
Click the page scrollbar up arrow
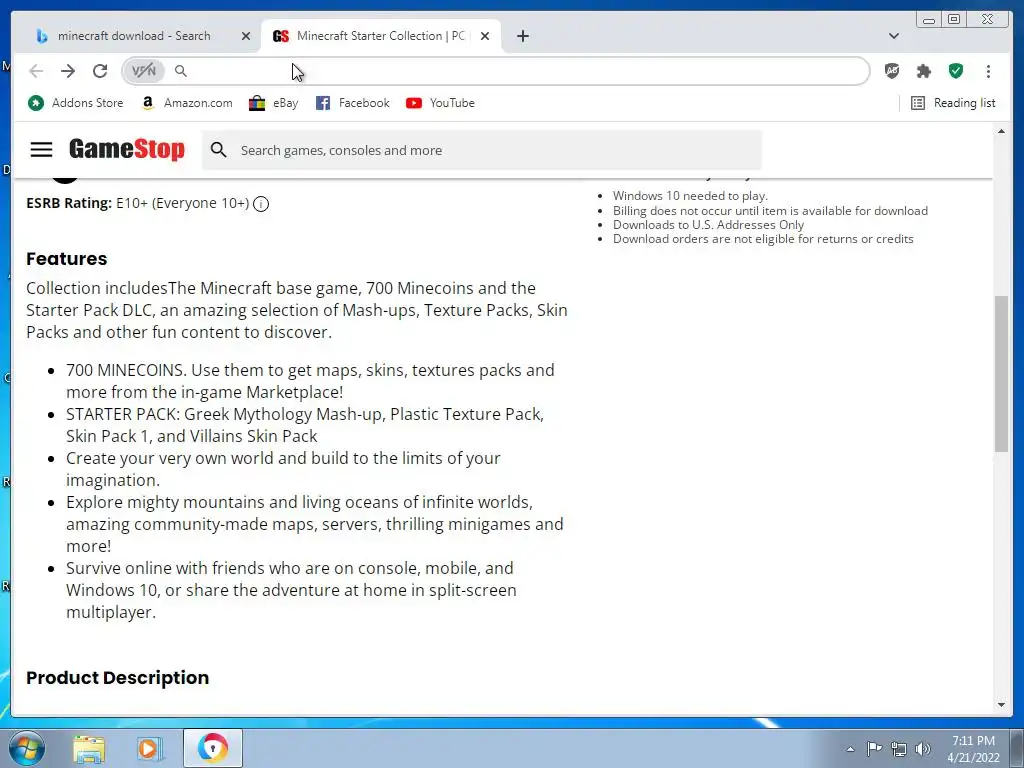tap(1001, 131)
